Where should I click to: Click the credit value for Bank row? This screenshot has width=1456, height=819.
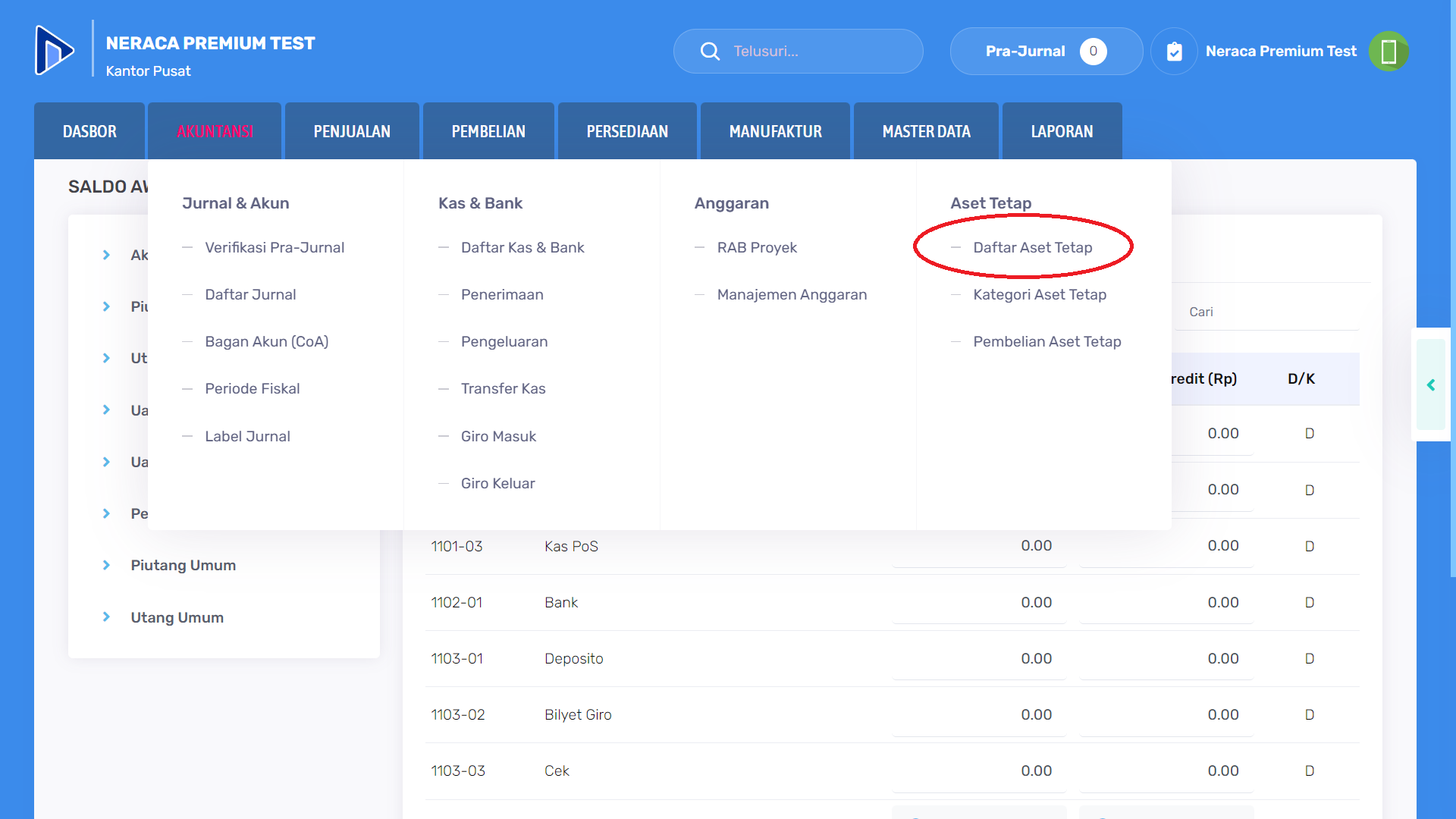[x=1223, y=602]
